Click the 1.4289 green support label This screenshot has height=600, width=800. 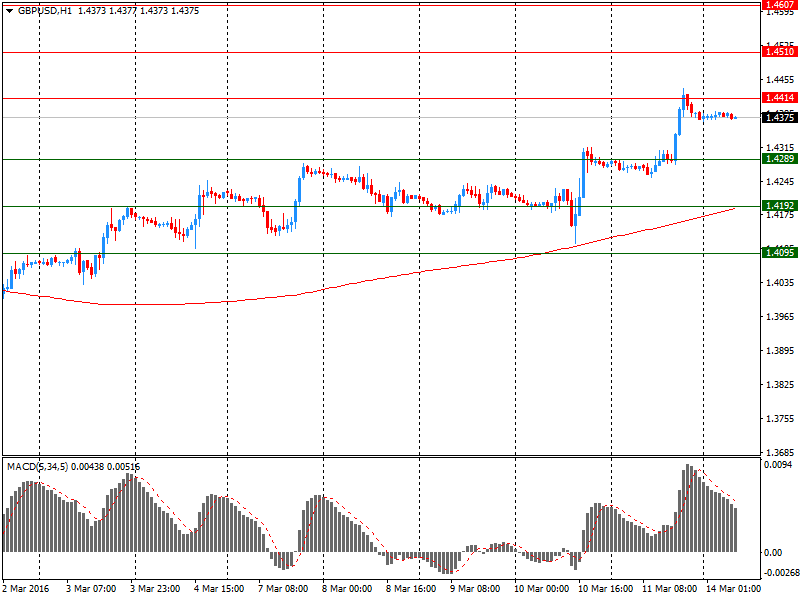tap(780, 159)
